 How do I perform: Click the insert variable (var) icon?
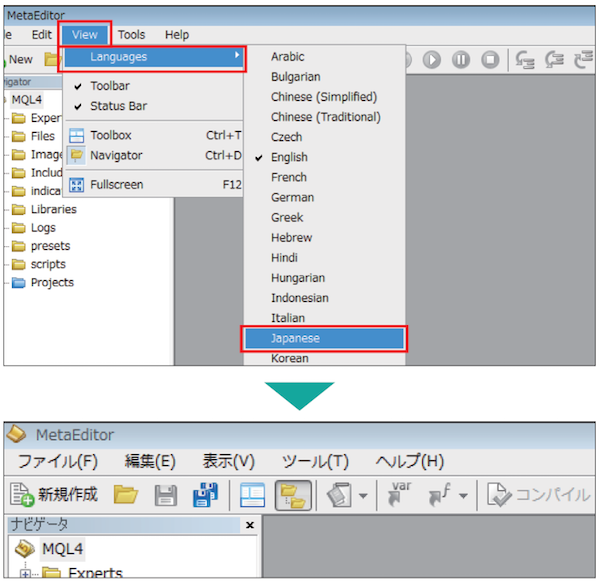pyautogui.click(x=399, y=494)
